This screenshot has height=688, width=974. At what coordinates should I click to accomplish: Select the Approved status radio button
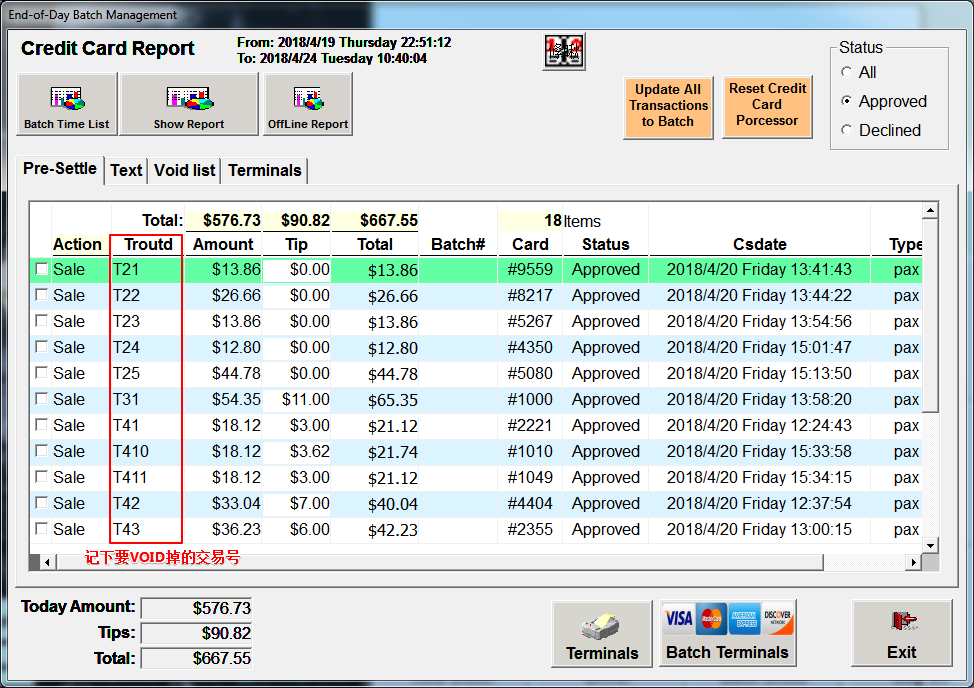tap(846, 101)
